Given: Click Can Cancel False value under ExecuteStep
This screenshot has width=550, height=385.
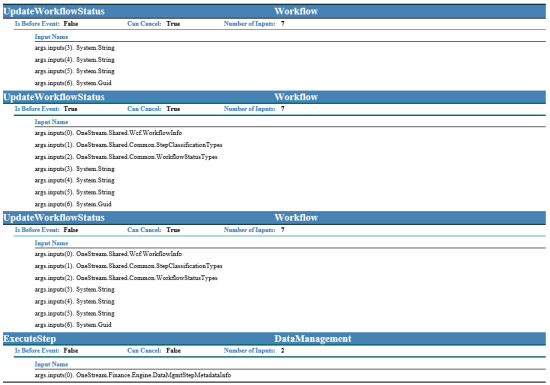Looking at the screenshot, I should click(x=173, y=350).
